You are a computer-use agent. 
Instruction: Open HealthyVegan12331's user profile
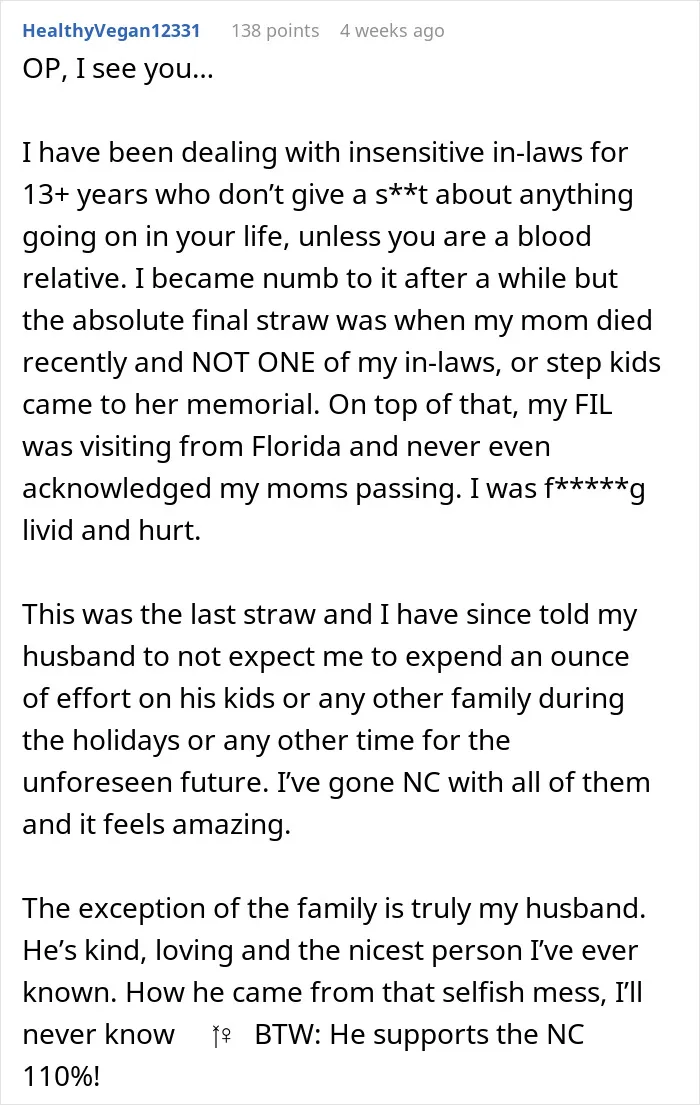[111, 31]
